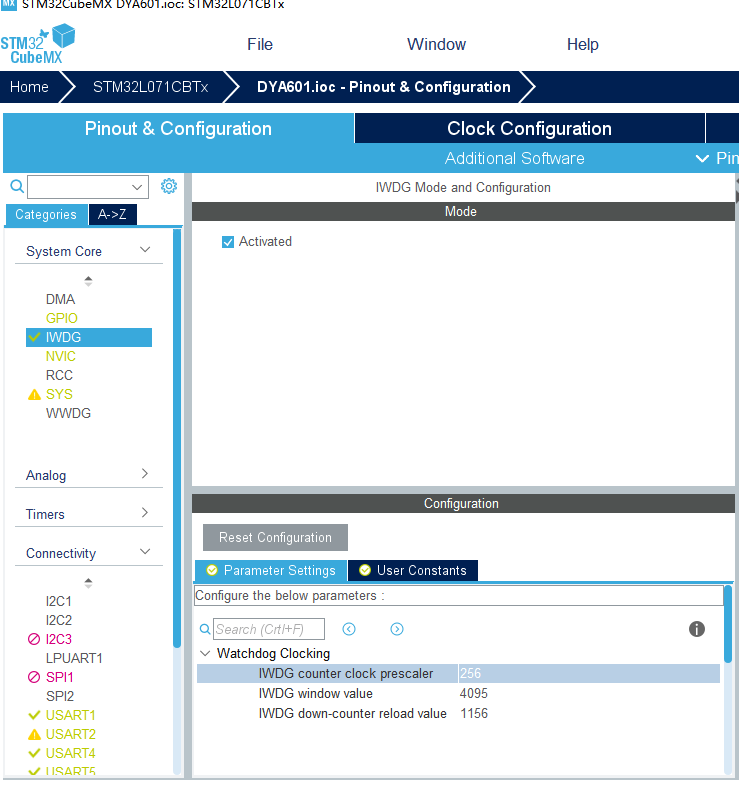The height and width of the screenshot is (786, 739).
Task: Select Pinout & Configuration tab
Action: (x=178, y=128)
